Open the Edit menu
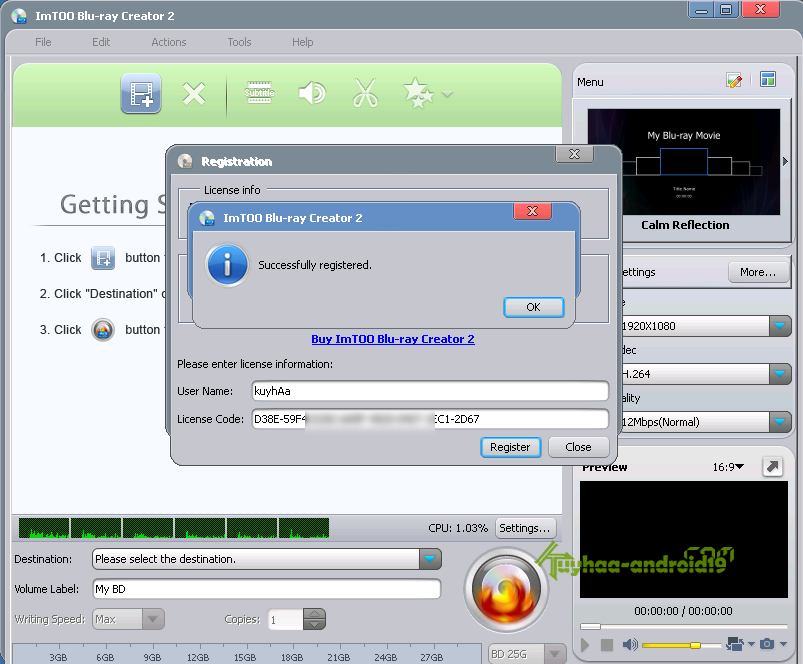 click(101, 42)
